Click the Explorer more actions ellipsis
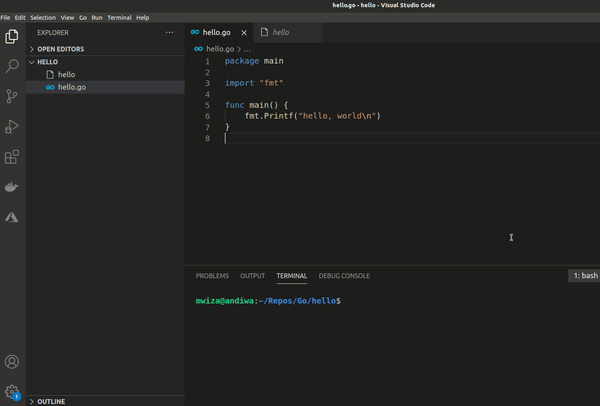This screenshot has height=406, width=600. [169, 32]
